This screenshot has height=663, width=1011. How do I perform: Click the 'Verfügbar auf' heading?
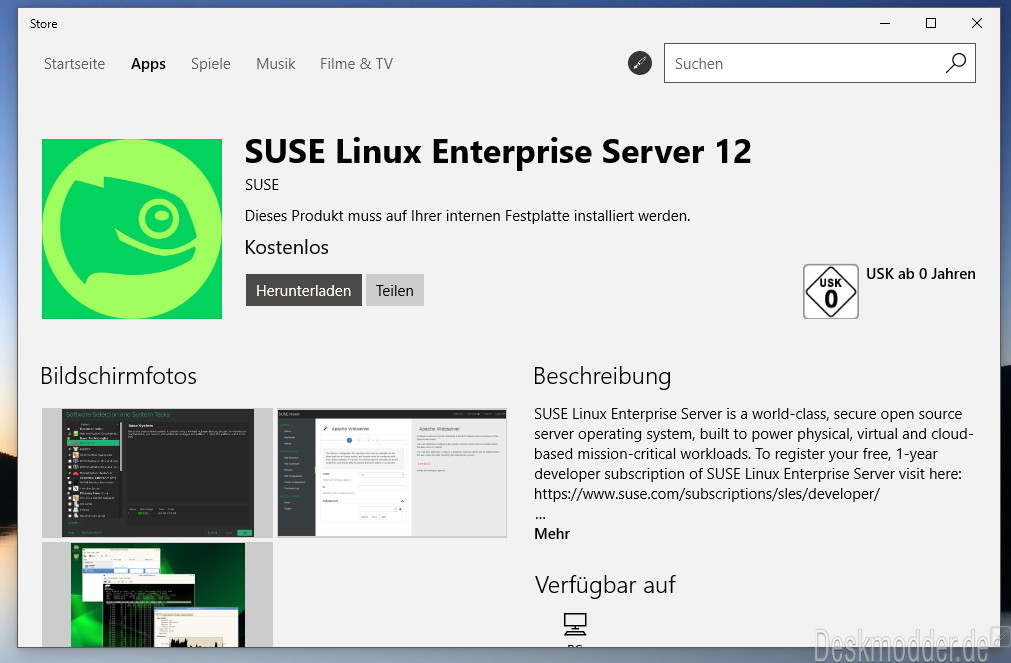click(x=605, y=585)
